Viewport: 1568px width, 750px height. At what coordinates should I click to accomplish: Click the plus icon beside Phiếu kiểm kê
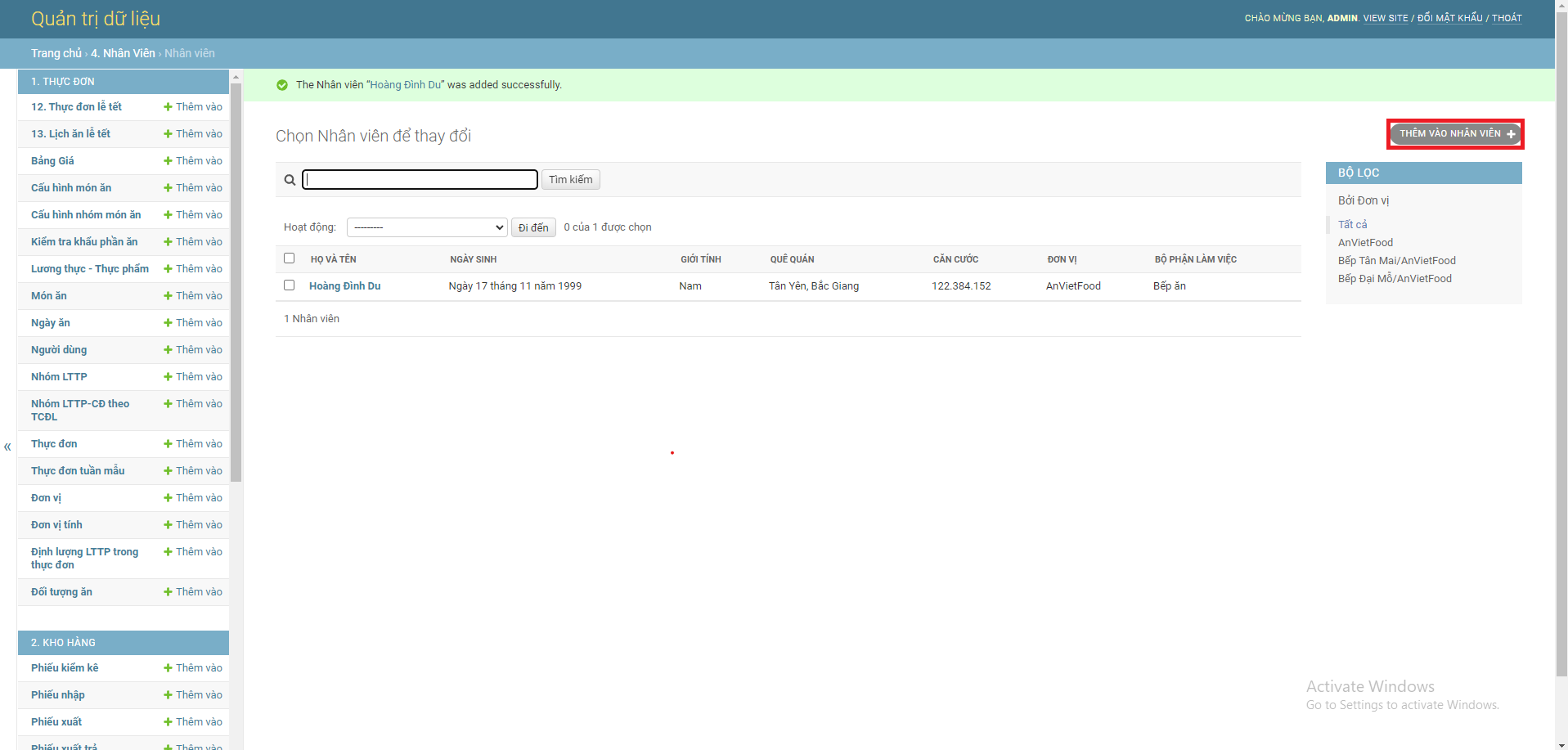168,667
